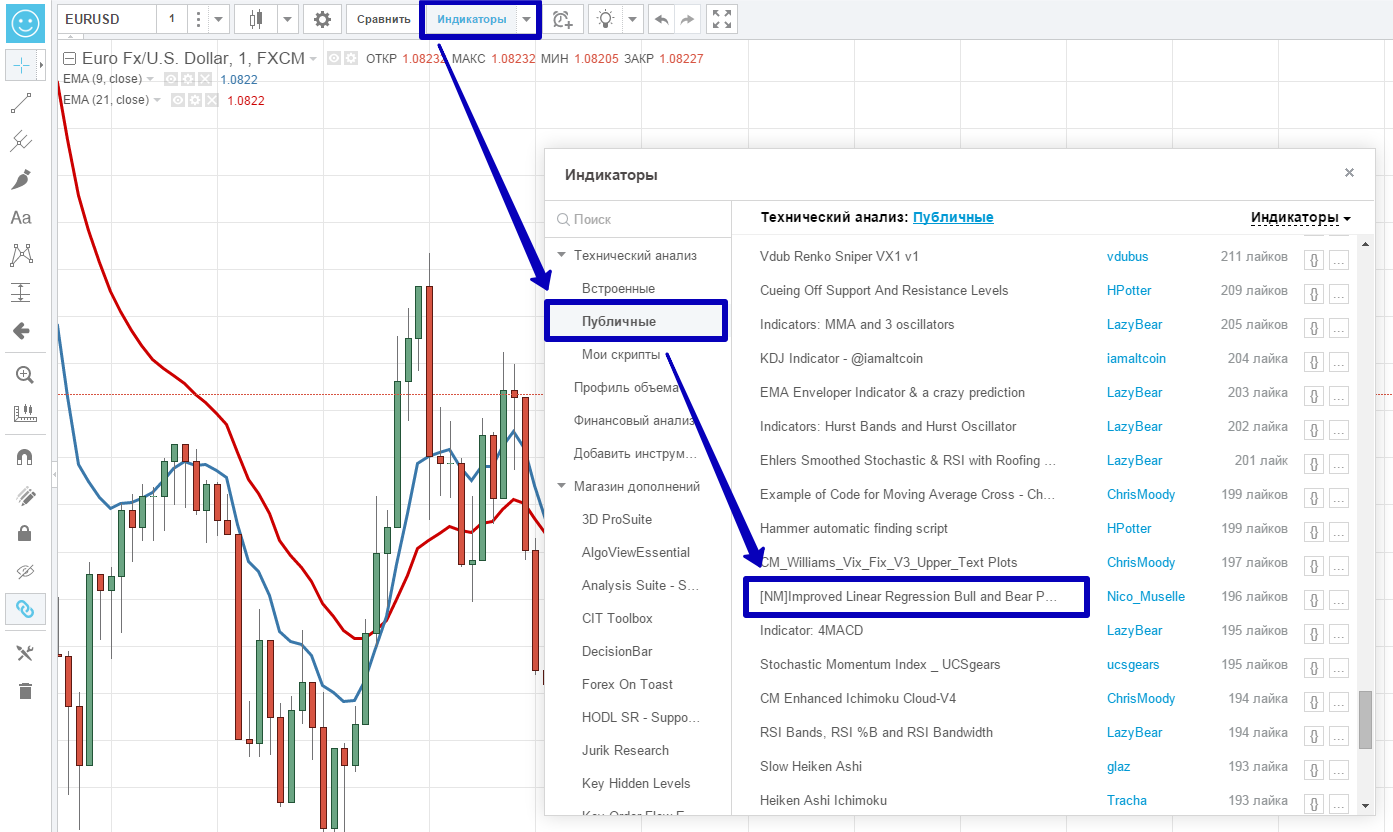Click the trash can delete drawings icon
The image size is (1393, 832).
(x=25, y=691)
